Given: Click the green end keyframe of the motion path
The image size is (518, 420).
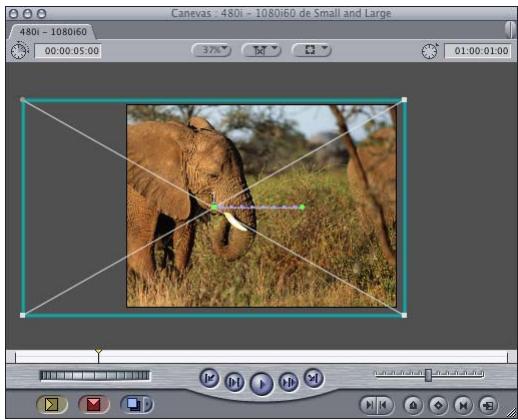Looking at the screenshot, I should click(302, 207).
